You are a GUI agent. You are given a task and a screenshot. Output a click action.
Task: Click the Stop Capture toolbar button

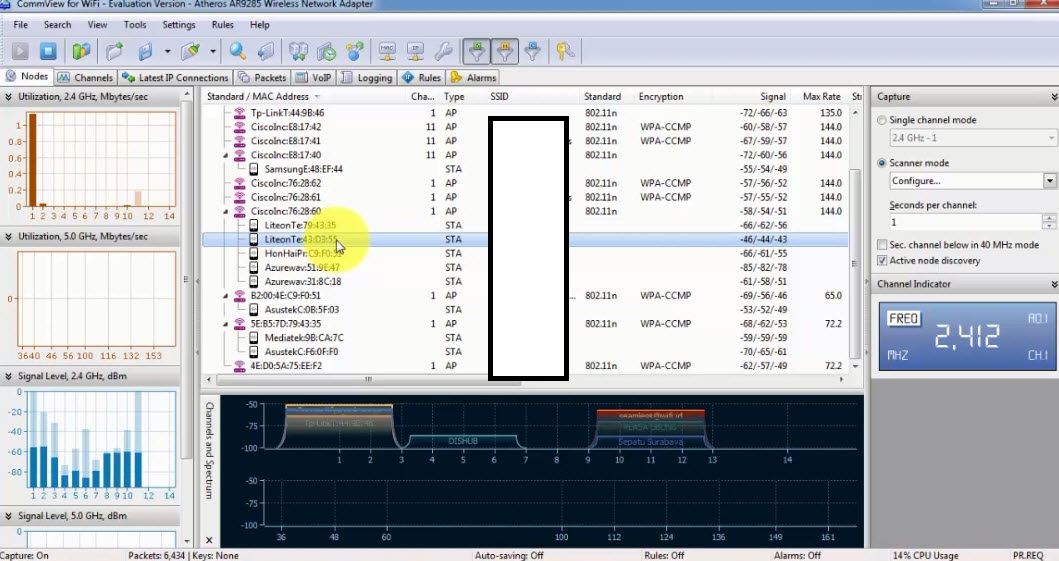48,50
